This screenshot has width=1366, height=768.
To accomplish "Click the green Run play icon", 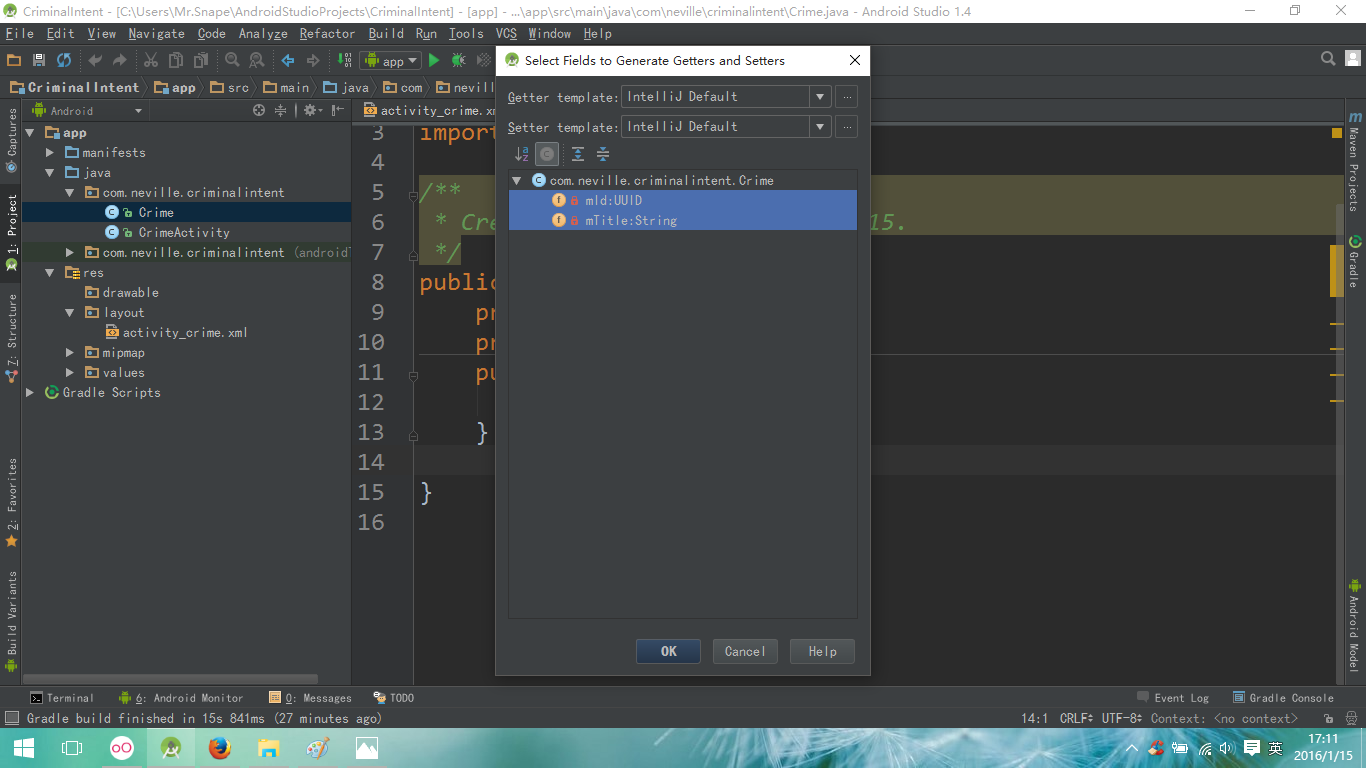I will 434,61.
